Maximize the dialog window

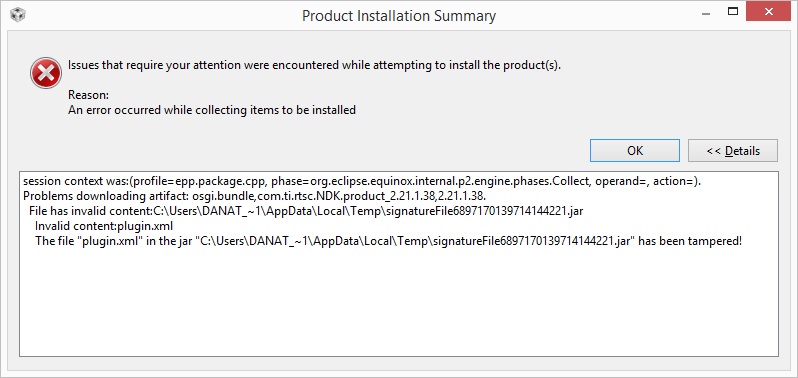732,11
